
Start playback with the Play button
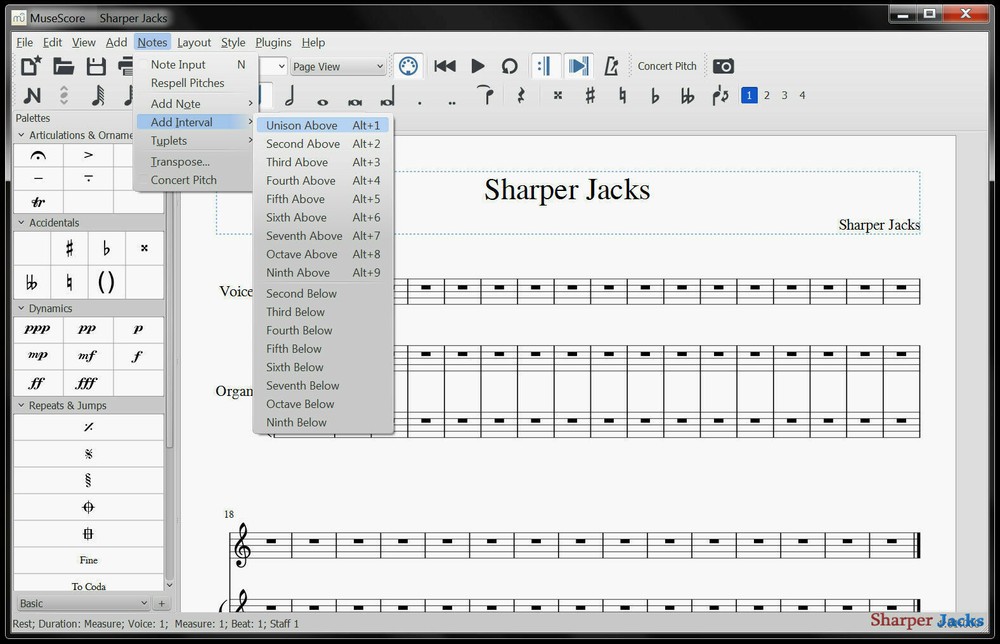(x=476, y=65)
